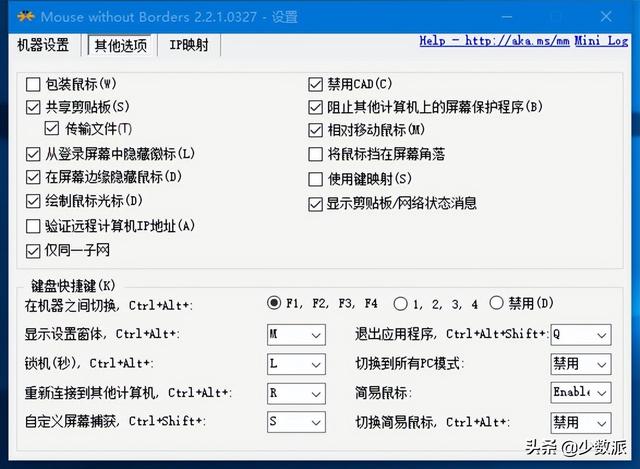Click the 自定义屏幕捕获, Ctrl+Shift+ label
Image resolution: width=640 pixels, height=469 pixels.
pos(115,421)
